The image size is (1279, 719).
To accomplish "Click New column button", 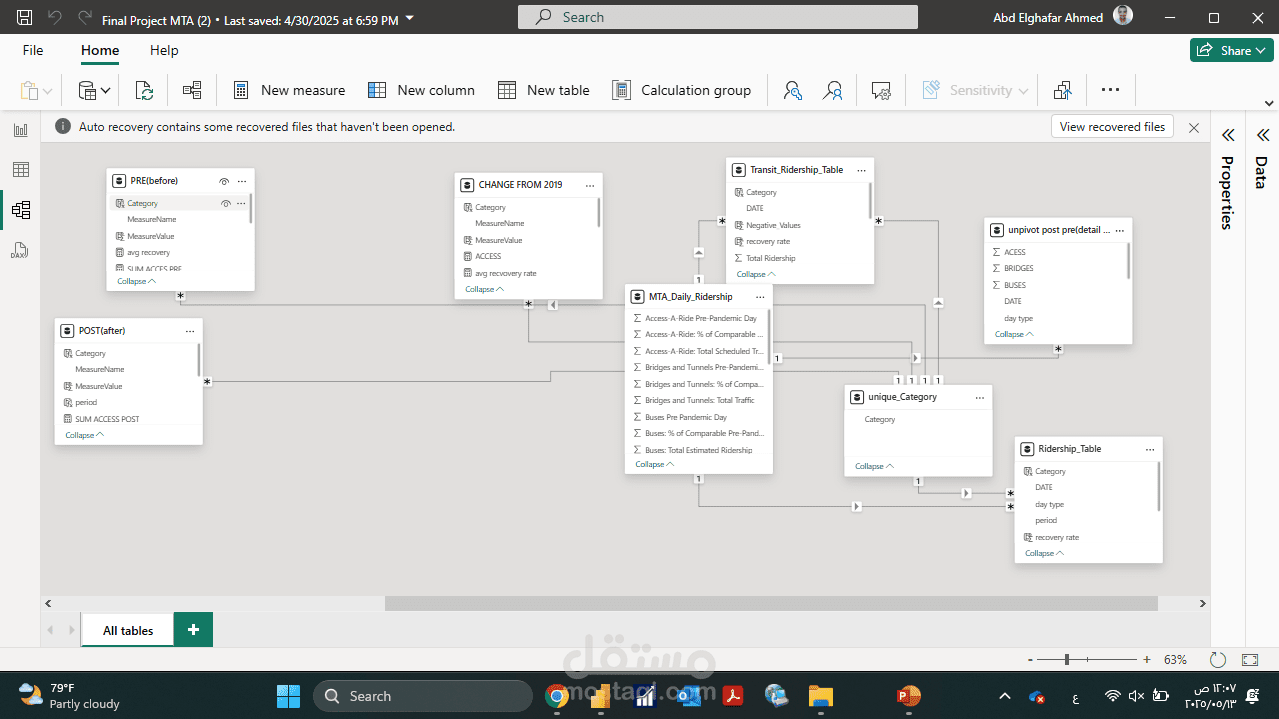I will click(x=421, y=90).
